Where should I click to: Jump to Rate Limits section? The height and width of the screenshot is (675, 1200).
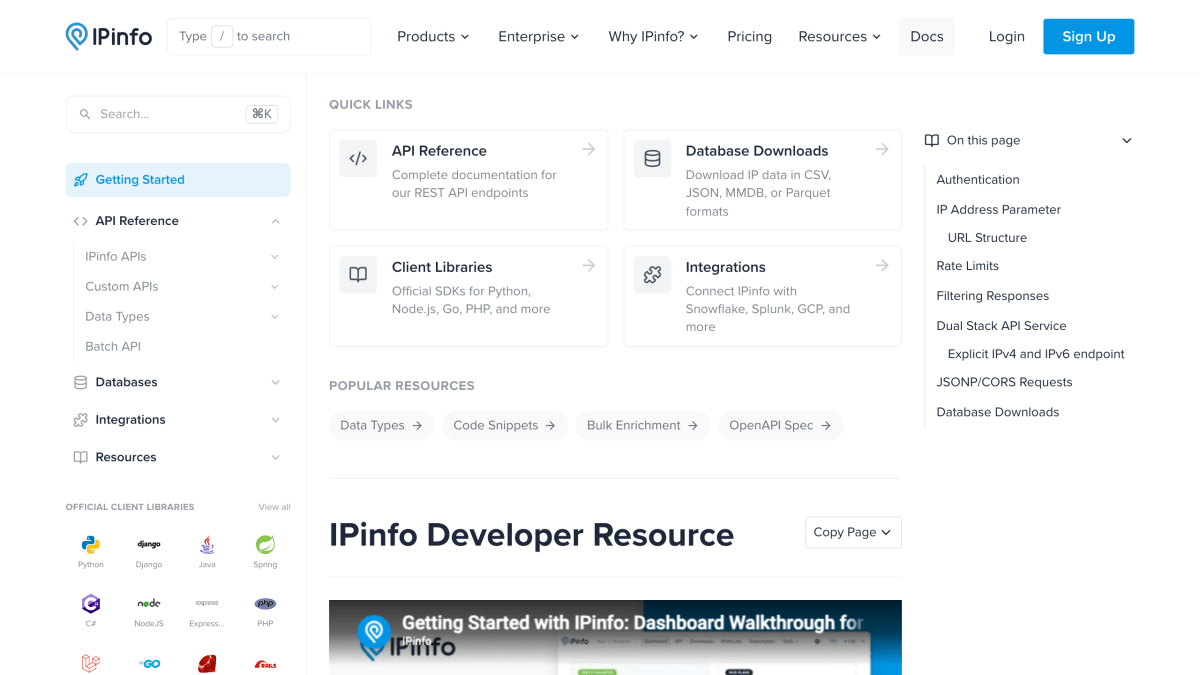(x=967, y=266)
